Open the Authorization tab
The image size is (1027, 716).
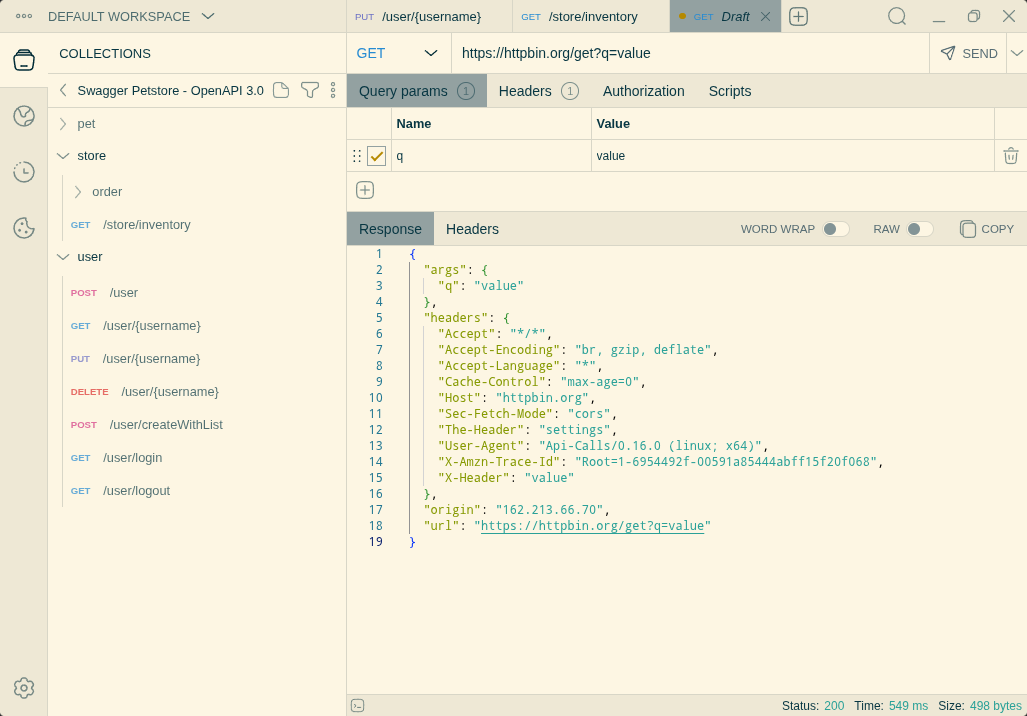point(643,90)
